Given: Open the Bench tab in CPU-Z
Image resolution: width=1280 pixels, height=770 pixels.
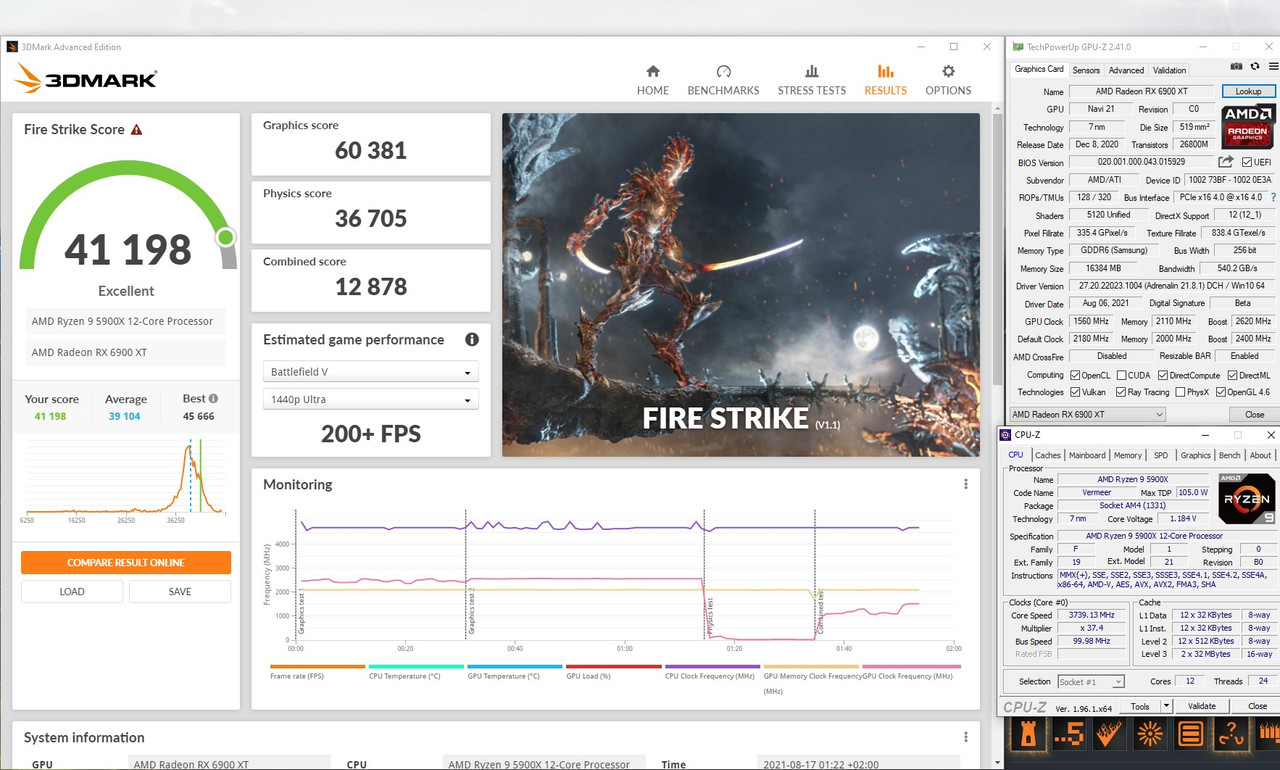Looking at the screenshot, I should tap(1230, 455).
